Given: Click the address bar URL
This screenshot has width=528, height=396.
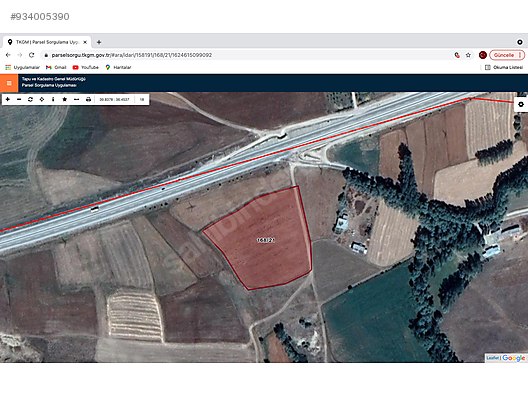Looking at the screenshot, I should pos(132,55).
